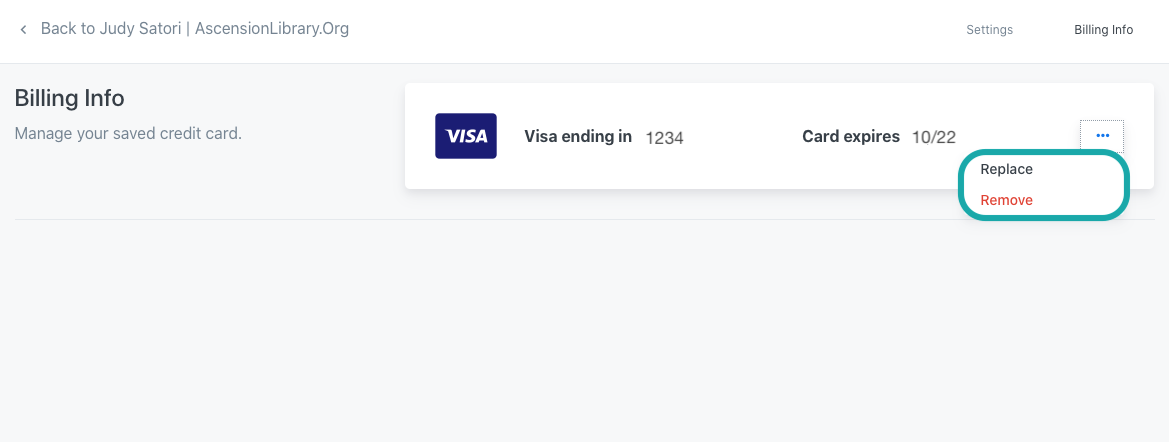Click the Billing Info page heading

69,98
